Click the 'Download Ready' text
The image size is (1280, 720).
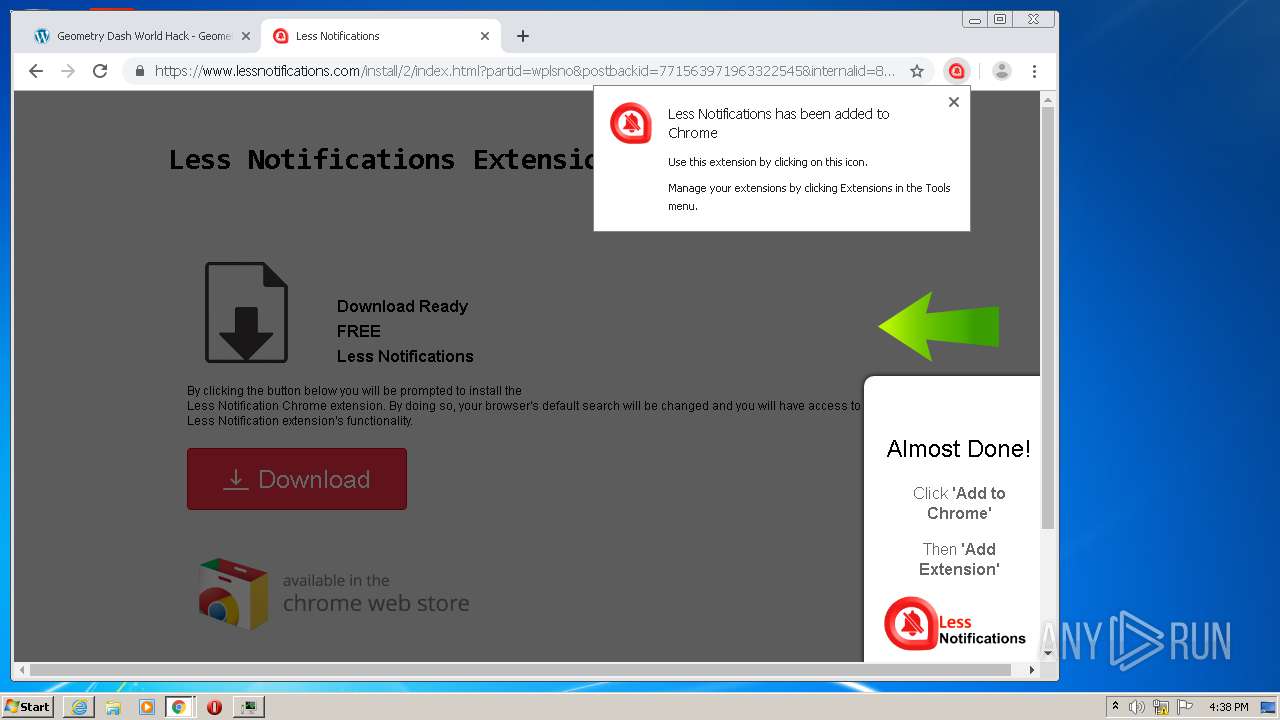click(402, 306)
